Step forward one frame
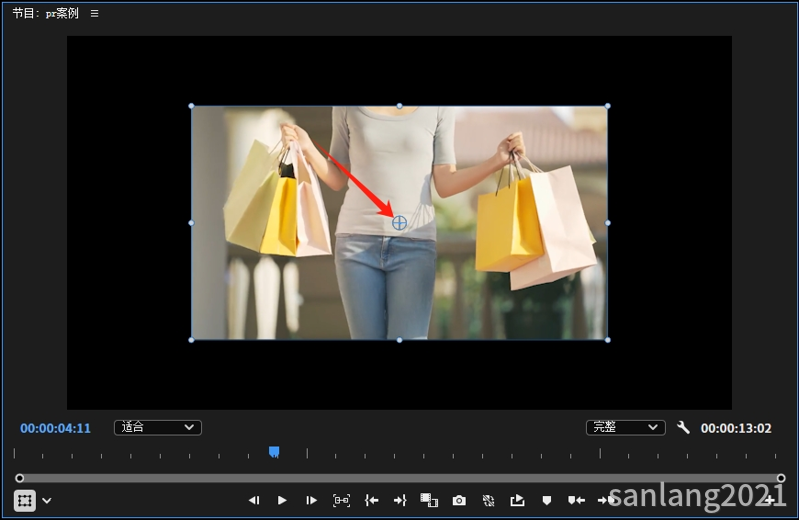The height and width of the screenshot is (520, 799). point(312,500)
